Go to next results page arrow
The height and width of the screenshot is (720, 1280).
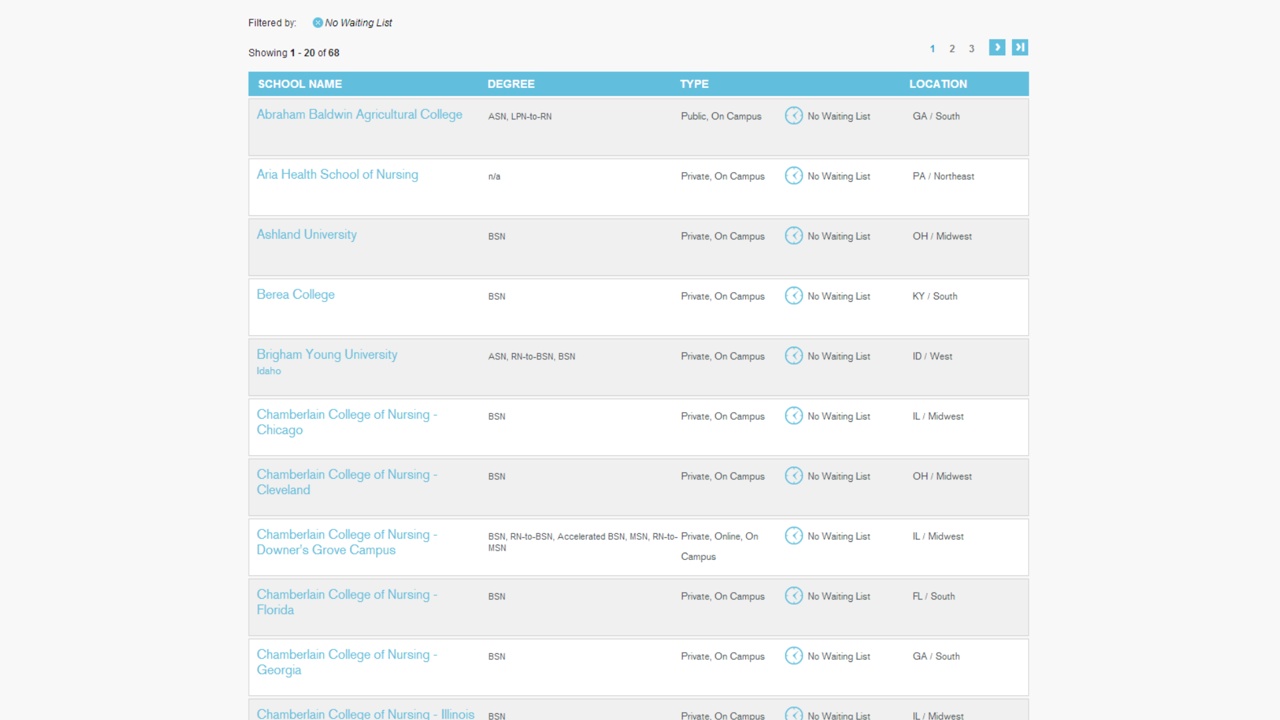point(997,48)
